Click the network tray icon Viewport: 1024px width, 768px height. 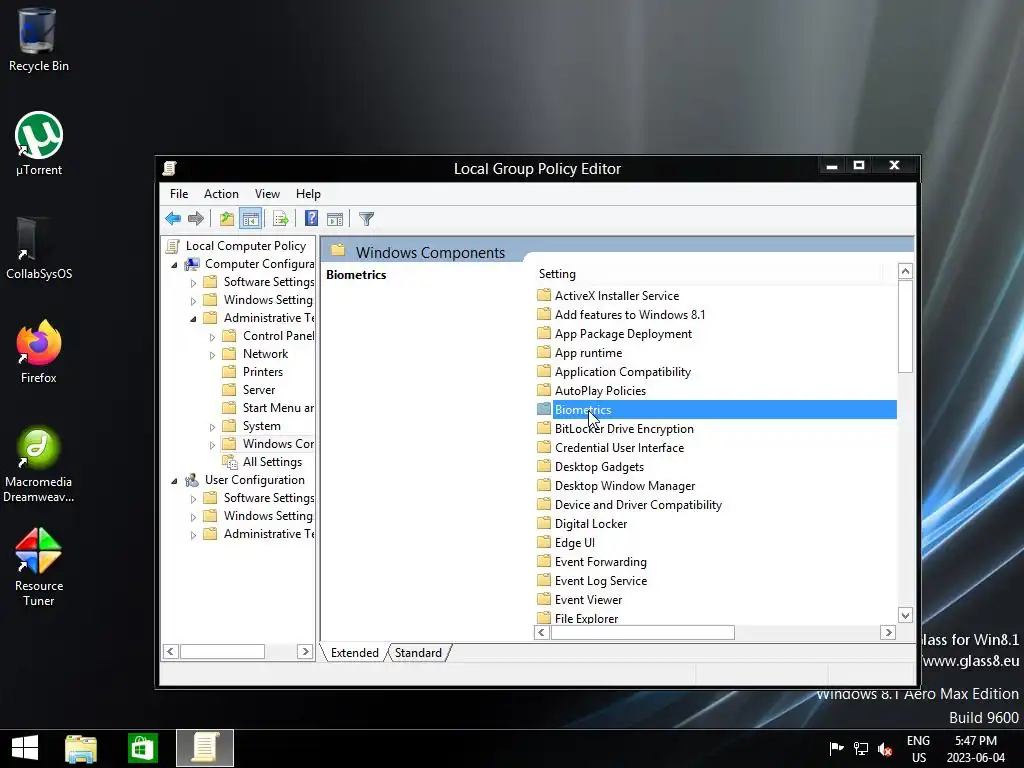[861, 748]
